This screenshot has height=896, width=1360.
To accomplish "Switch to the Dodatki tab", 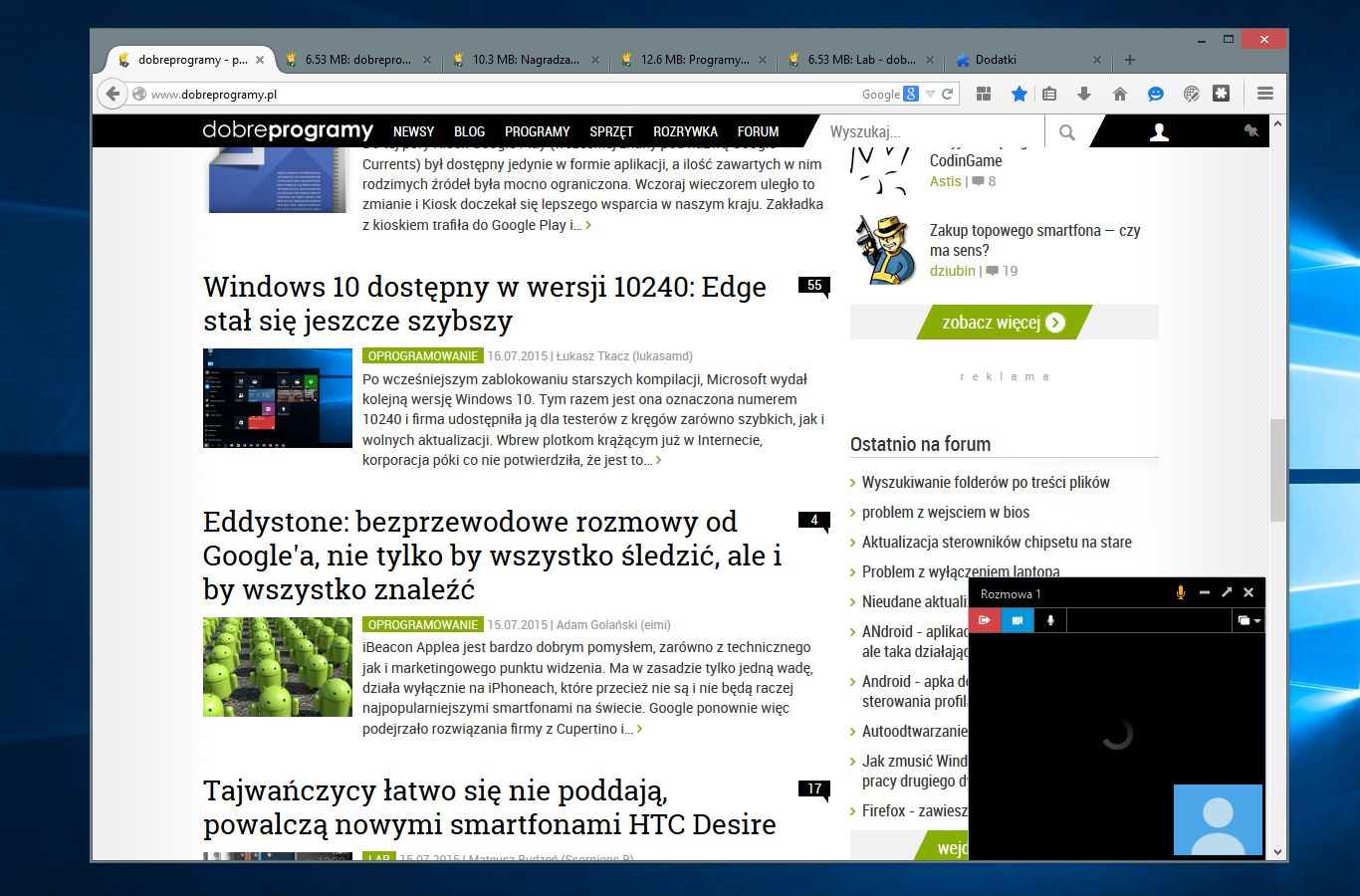I will (1028, 60).
